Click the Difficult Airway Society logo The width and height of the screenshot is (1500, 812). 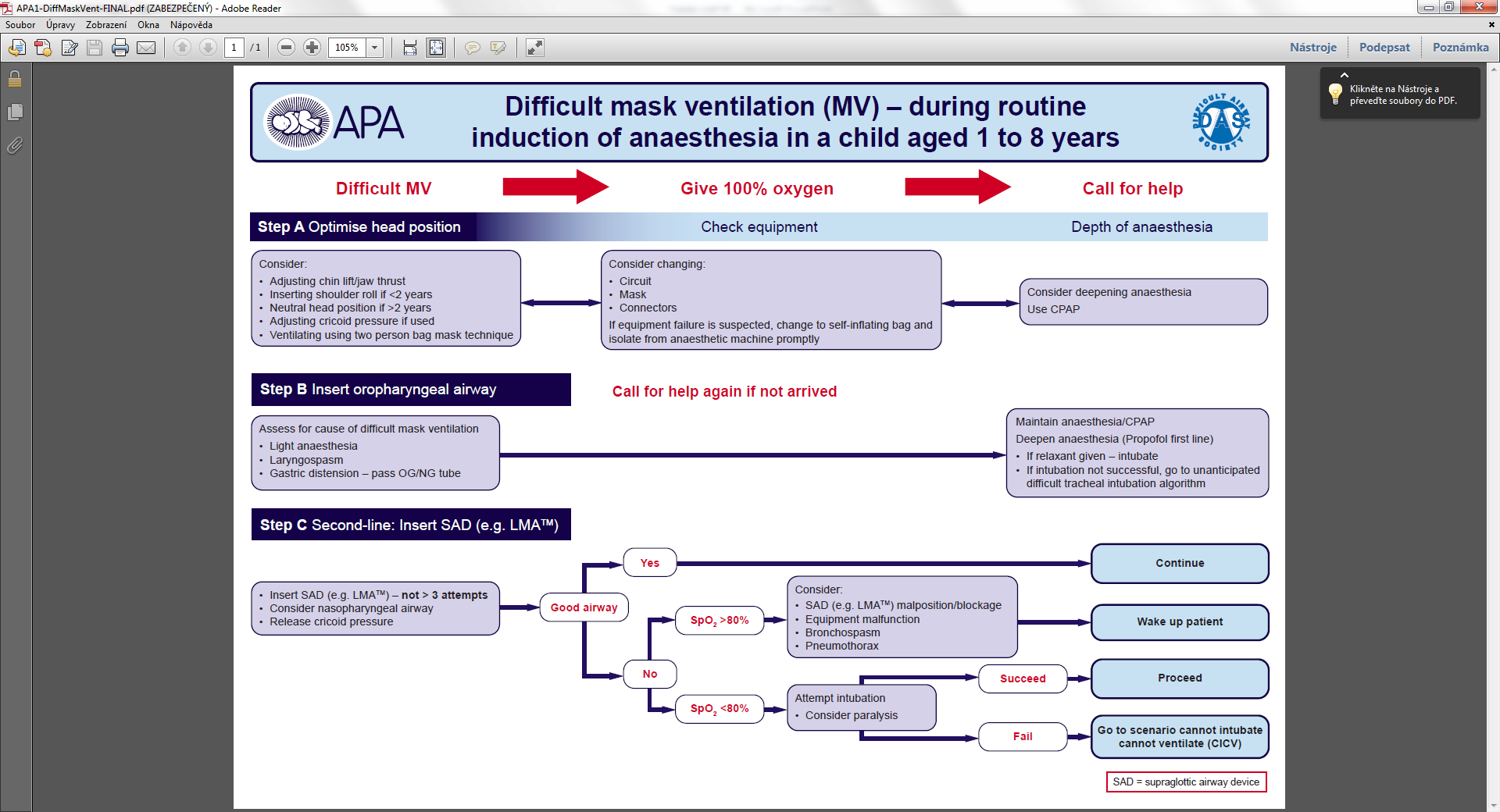click(1221, 122)
